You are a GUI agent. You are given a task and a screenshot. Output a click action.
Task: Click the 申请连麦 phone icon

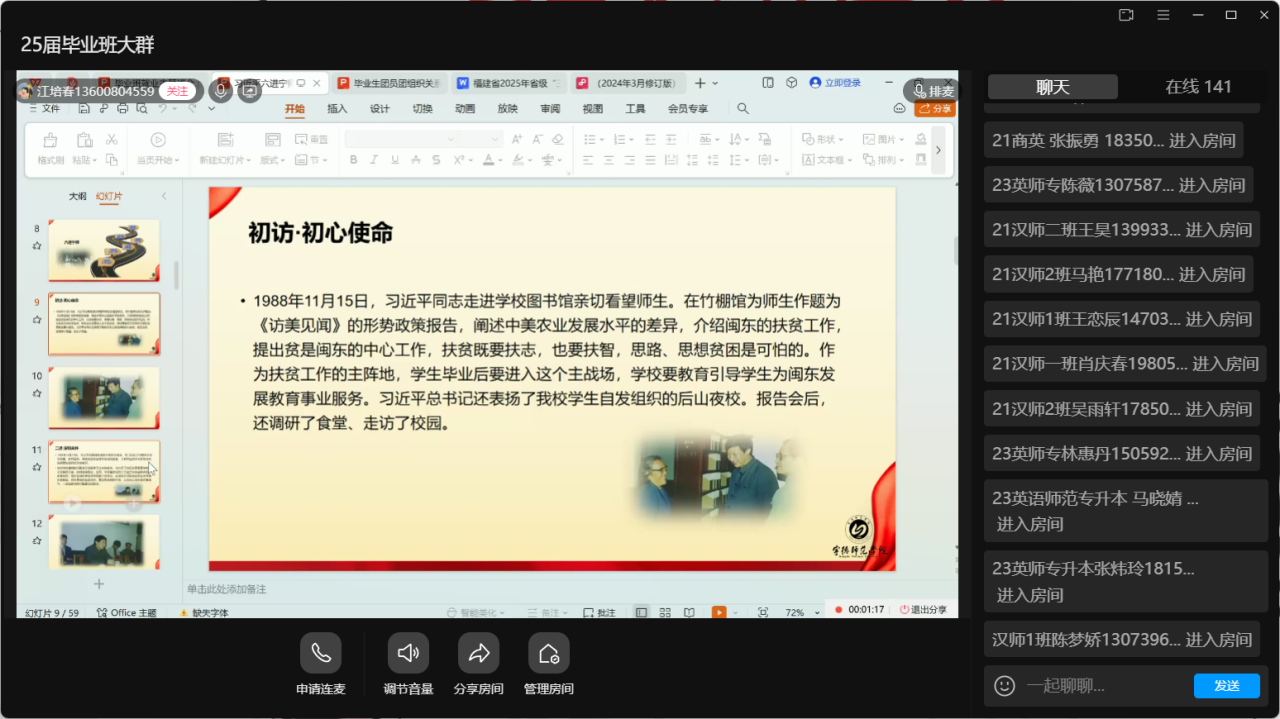(x=320, y=654)
